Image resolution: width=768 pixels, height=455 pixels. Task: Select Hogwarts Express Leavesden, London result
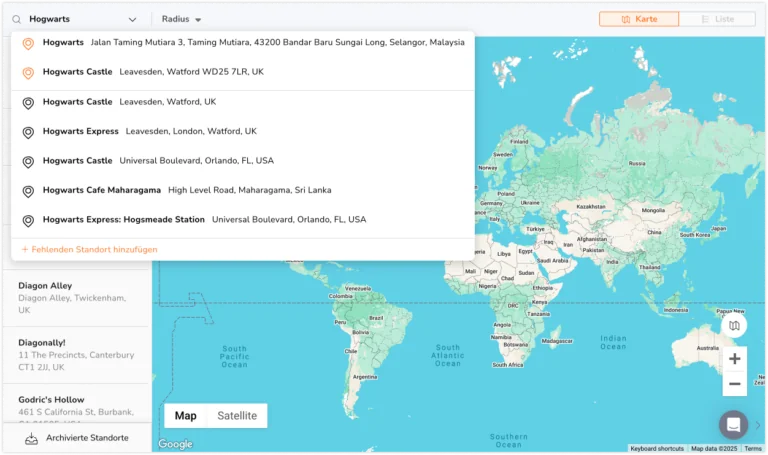(243, 131)
